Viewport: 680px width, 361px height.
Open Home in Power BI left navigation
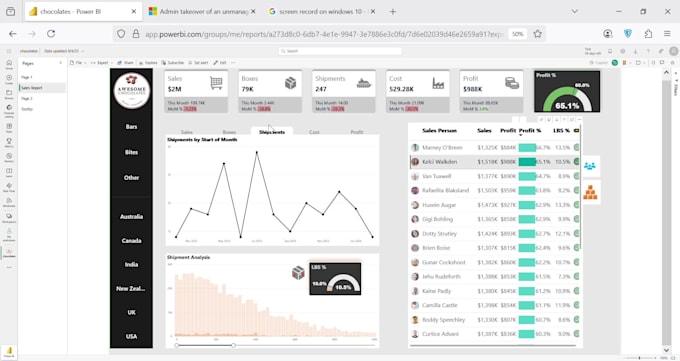tap(9, 65)
